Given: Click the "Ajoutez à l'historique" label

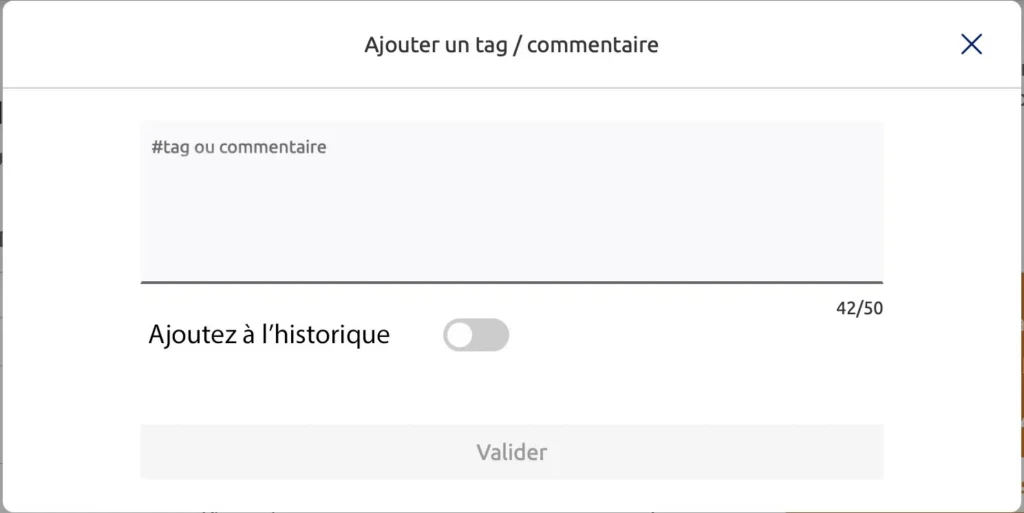Looking at the screenshot, I should (x=269, y=335).
